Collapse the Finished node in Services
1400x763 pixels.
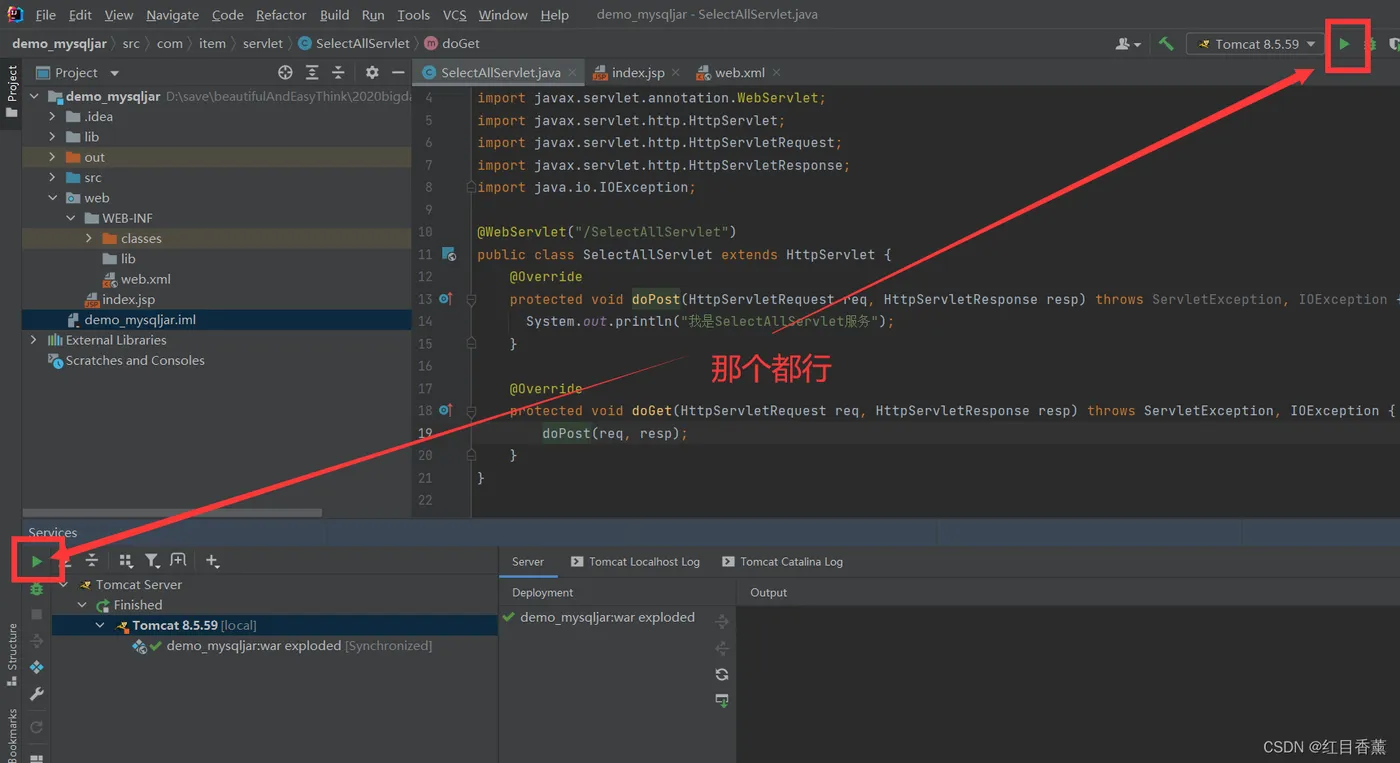pos(82,605)
